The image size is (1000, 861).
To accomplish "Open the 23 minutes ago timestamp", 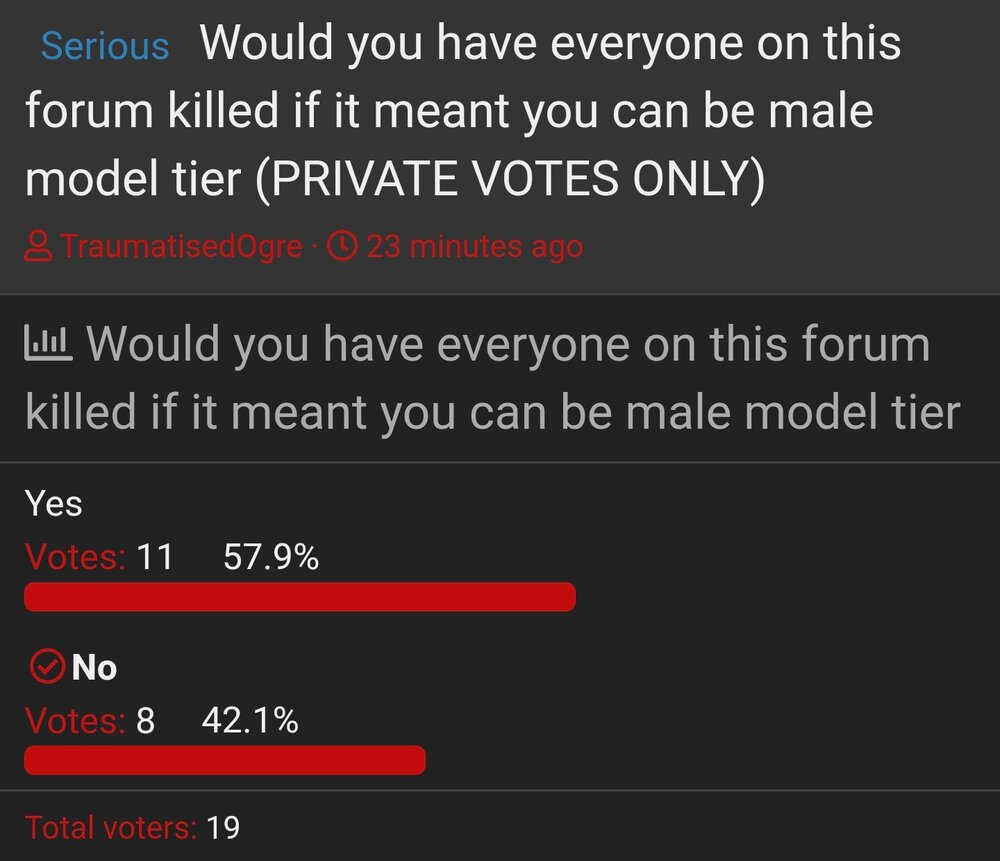I will point(474,246).
